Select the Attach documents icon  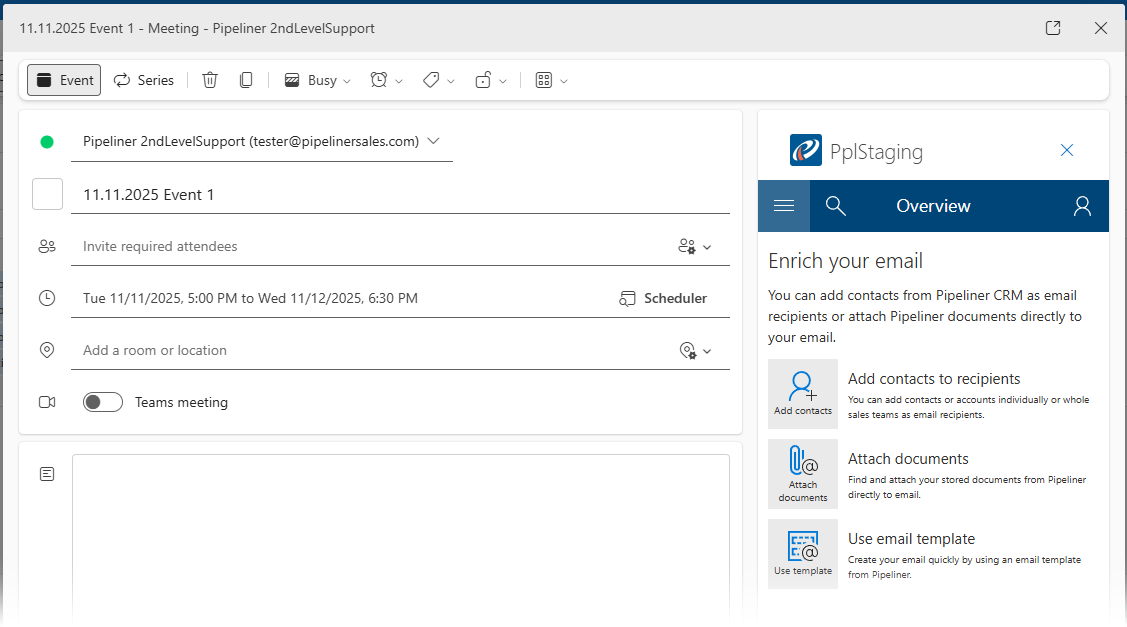point(803,472)
